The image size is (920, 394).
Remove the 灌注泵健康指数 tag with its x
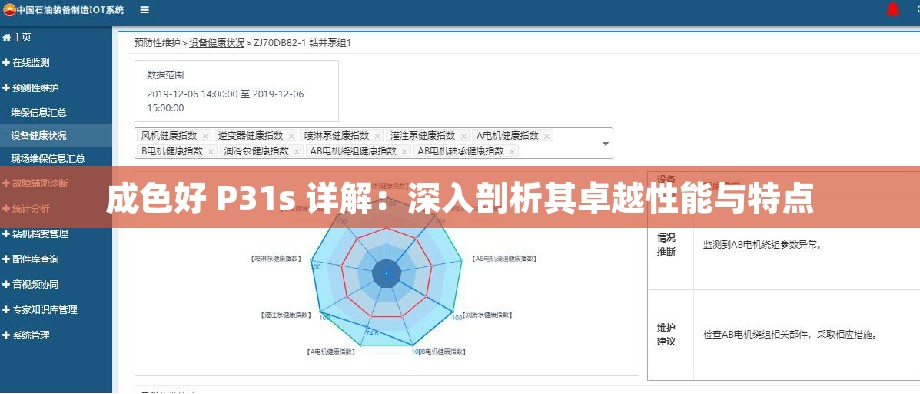(464, 136)
